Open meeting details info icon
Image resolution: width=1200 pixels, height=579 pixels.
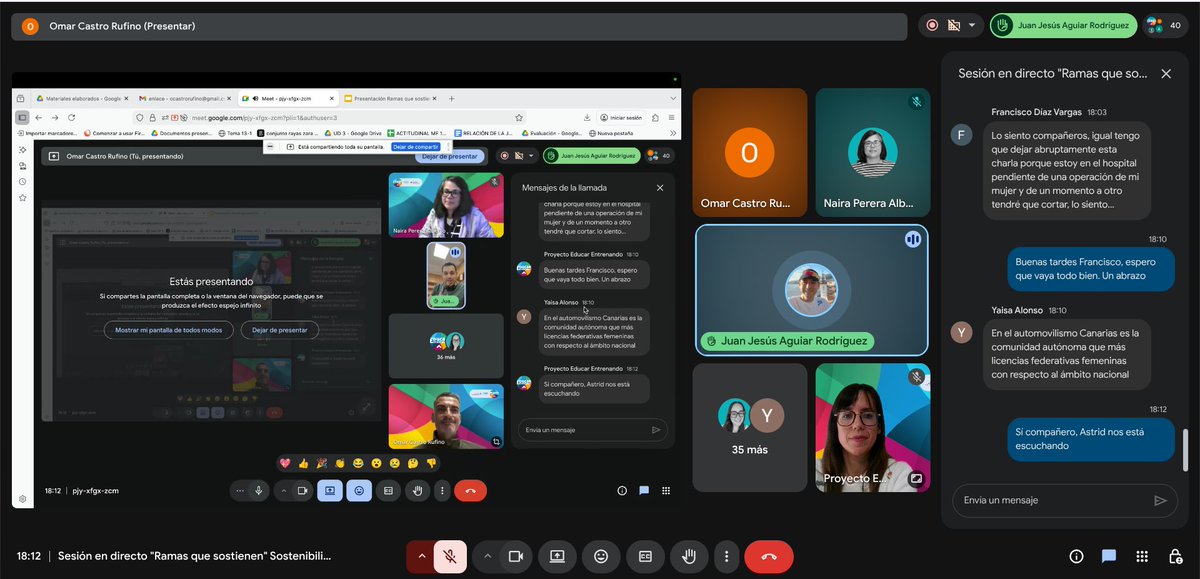pyautogui.click(x=1076, y=556)
